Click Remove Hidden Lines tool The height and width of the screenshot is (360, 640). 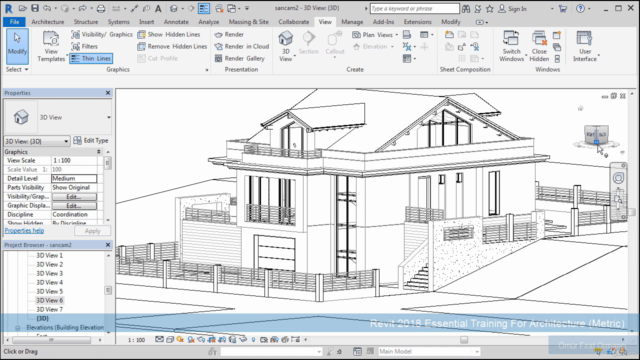[172, 47]
